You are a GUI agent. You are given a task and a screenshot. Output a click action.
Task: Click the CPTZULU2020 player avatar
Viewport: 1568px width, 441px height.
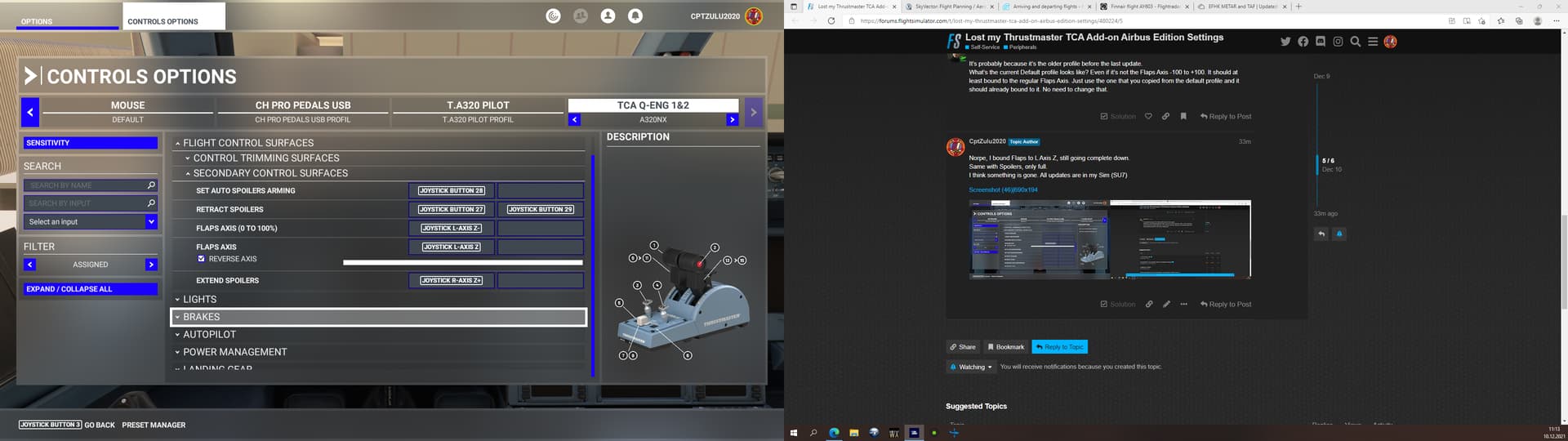tap(754, 16)
